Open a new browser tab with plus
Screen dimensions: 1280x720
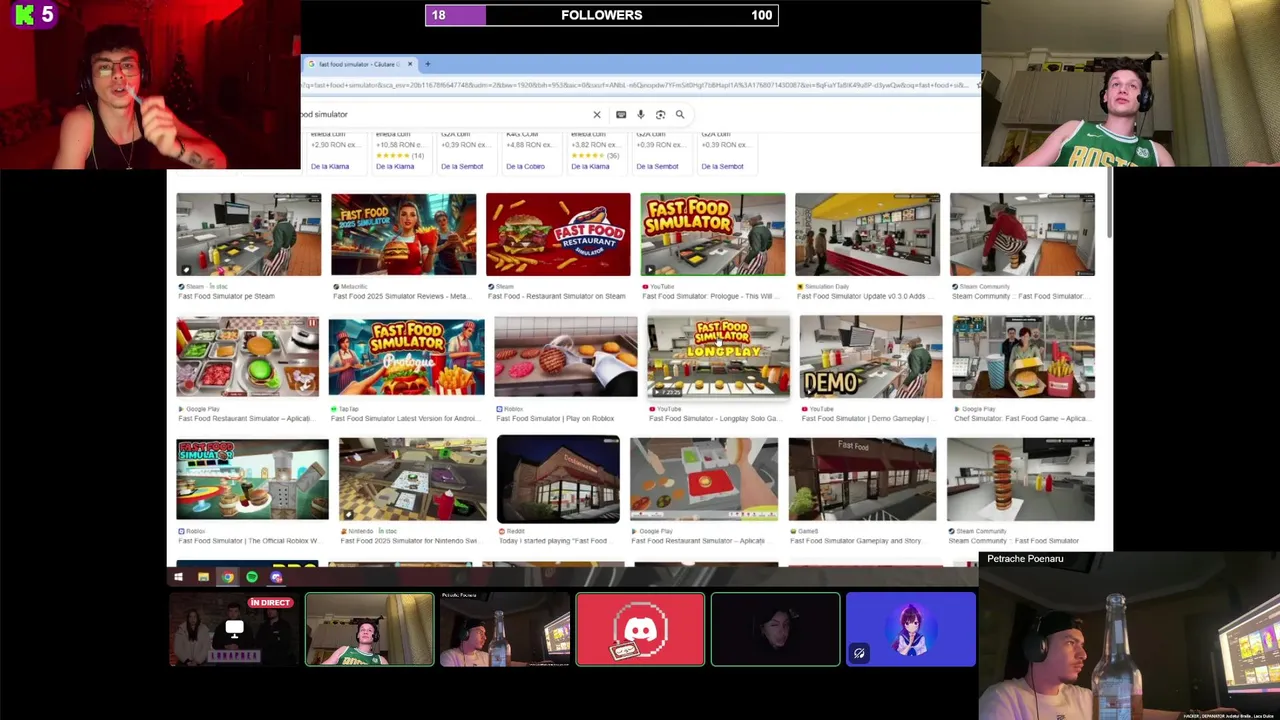(427, 64)
